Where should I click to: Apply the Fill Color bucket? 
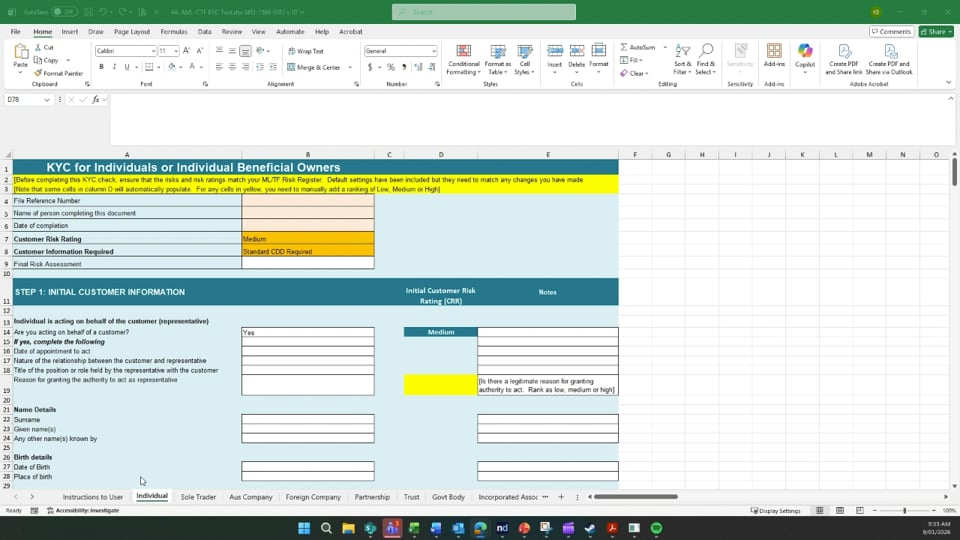point(172,67)
